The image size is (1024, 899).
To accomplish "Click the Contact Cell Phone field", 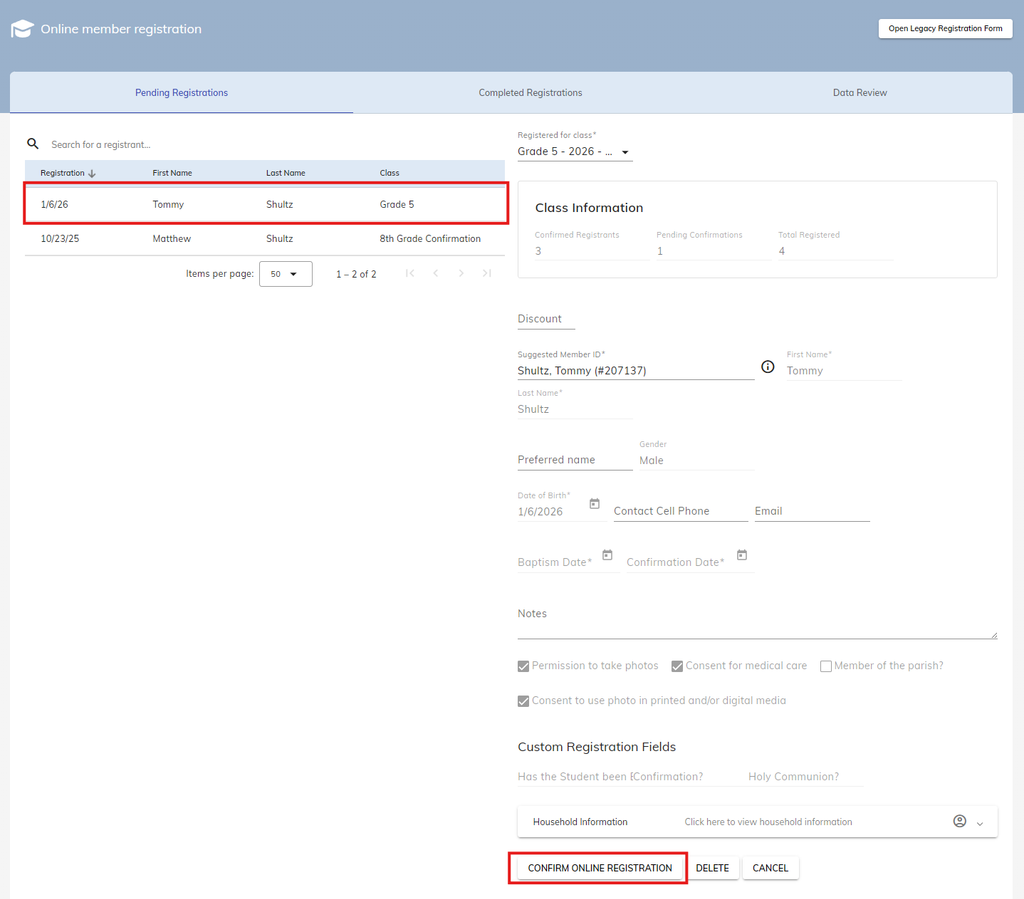I will click(x=680, y=511).
